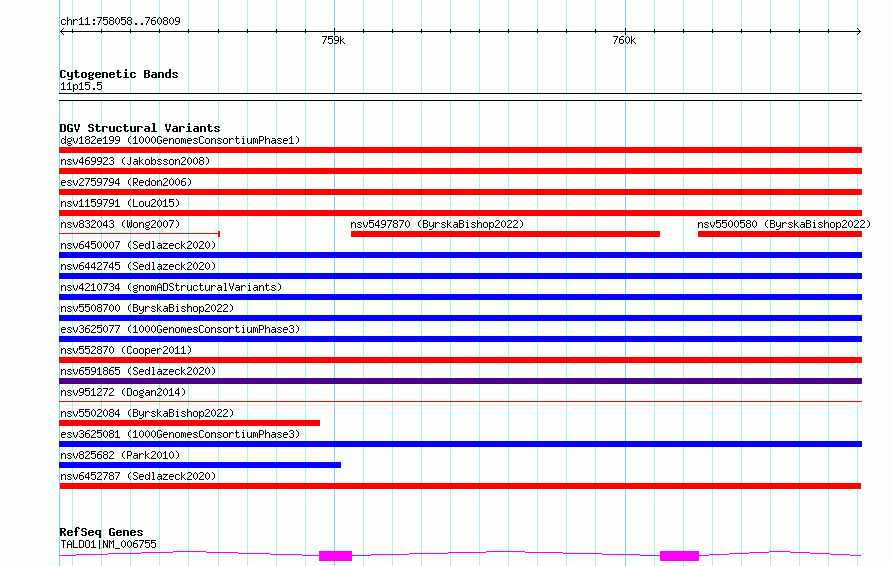890x566 pixels.
Task: Select the esv2759794 (Redon2006) variant label
Action: (x=126, y=182)
